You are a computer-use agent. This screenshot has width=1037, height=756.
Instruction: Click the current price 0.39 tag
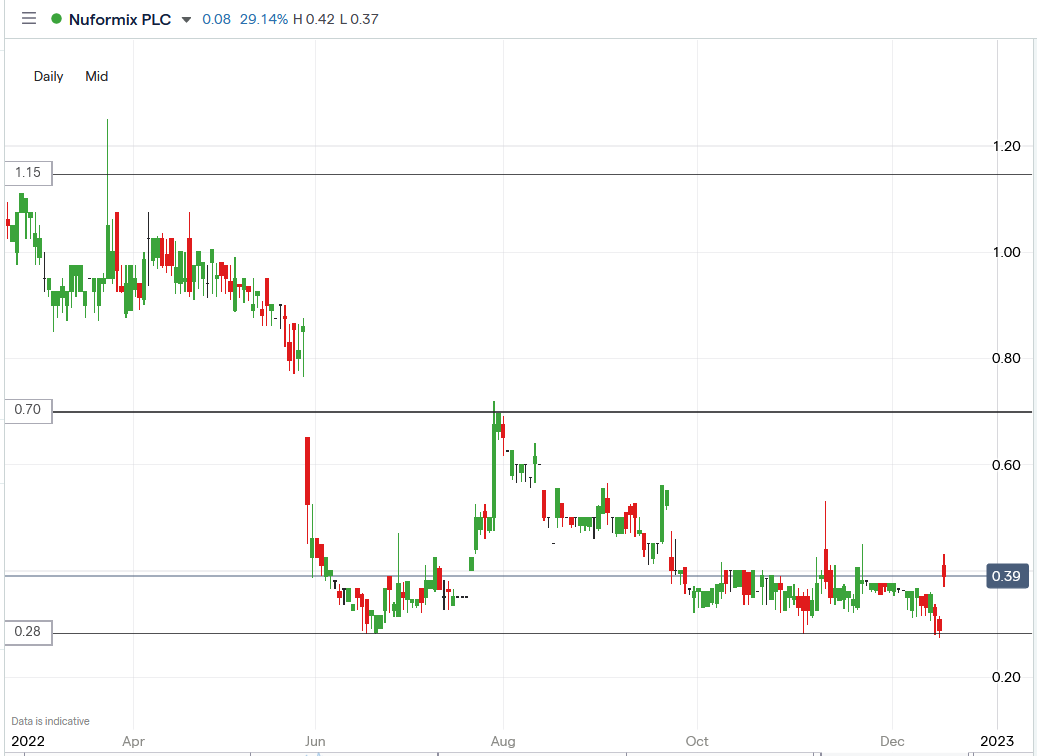point(1007,576)
